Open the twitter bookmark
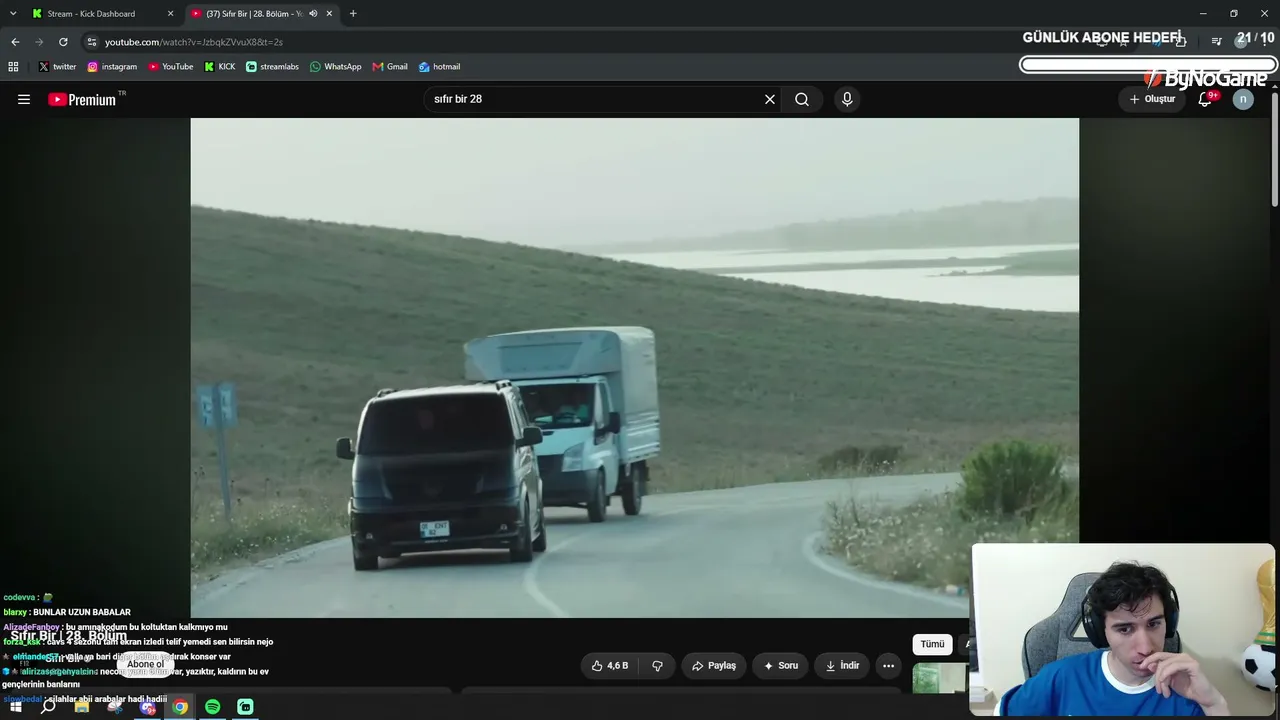 click(x=57, y=67)
